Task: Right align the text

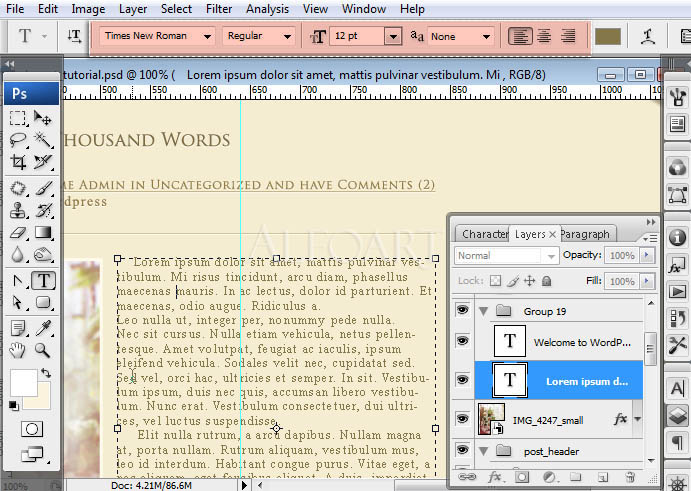Action: (568, 36)
